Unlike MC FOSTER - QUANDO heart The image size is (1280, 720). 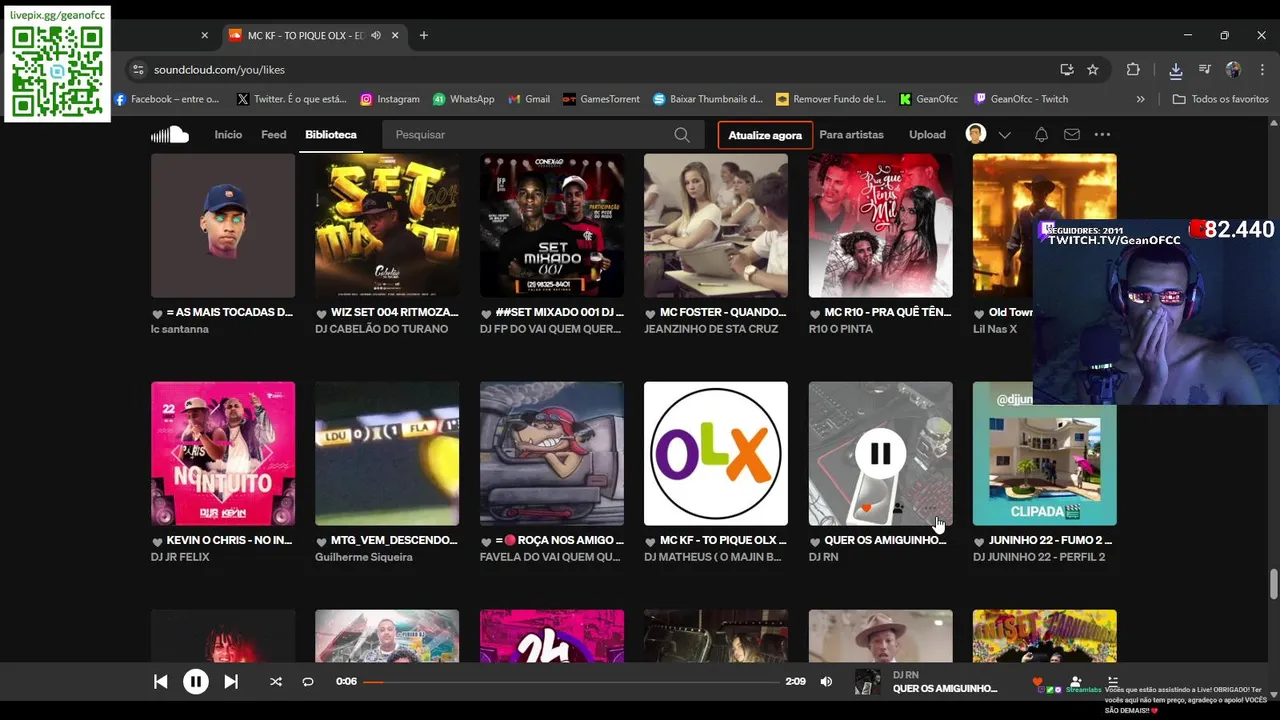click(x=650, y=313)
